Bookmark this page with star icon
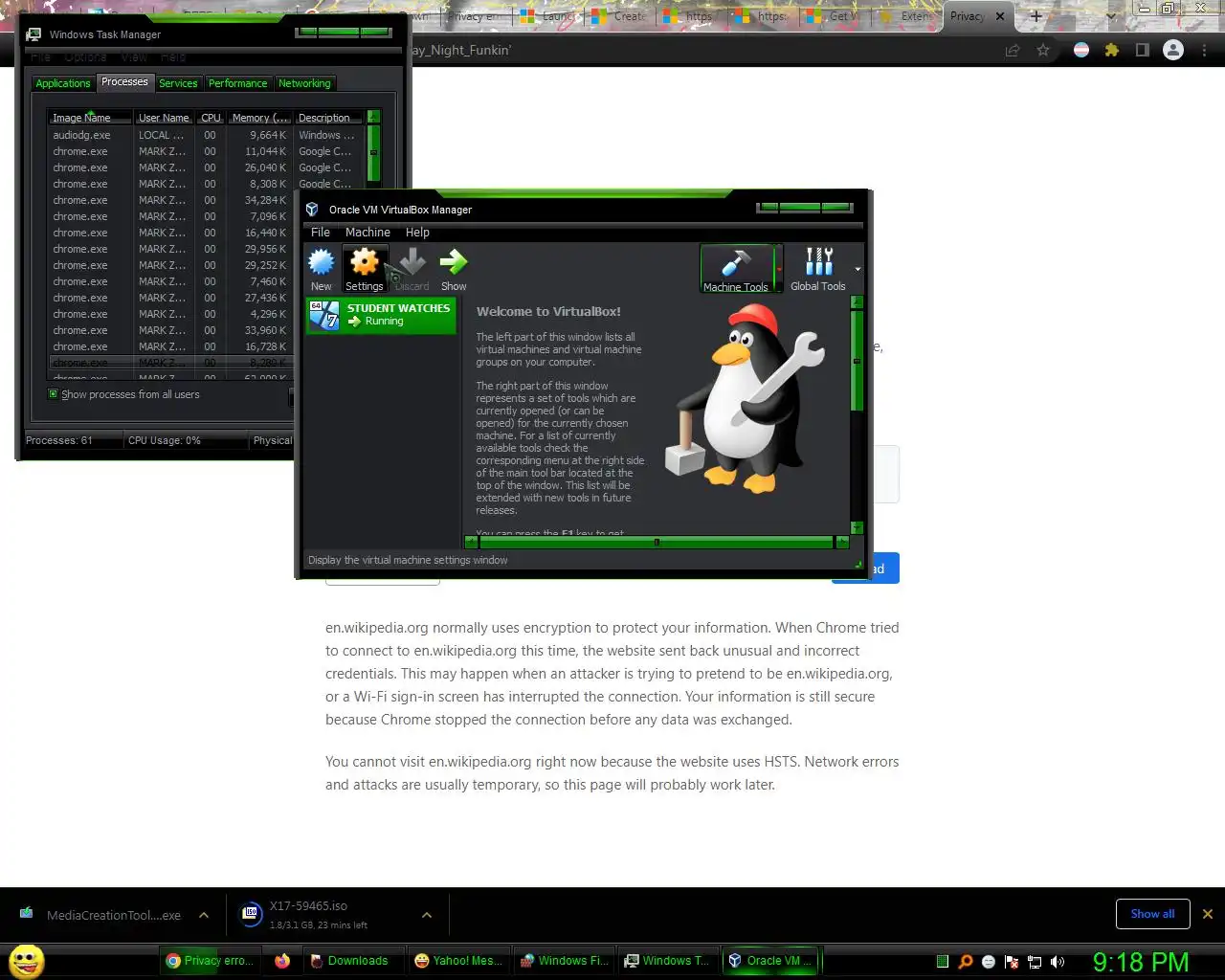Image resolution: width=1225 pixels, height=980 pixels. pos(1043,50)
